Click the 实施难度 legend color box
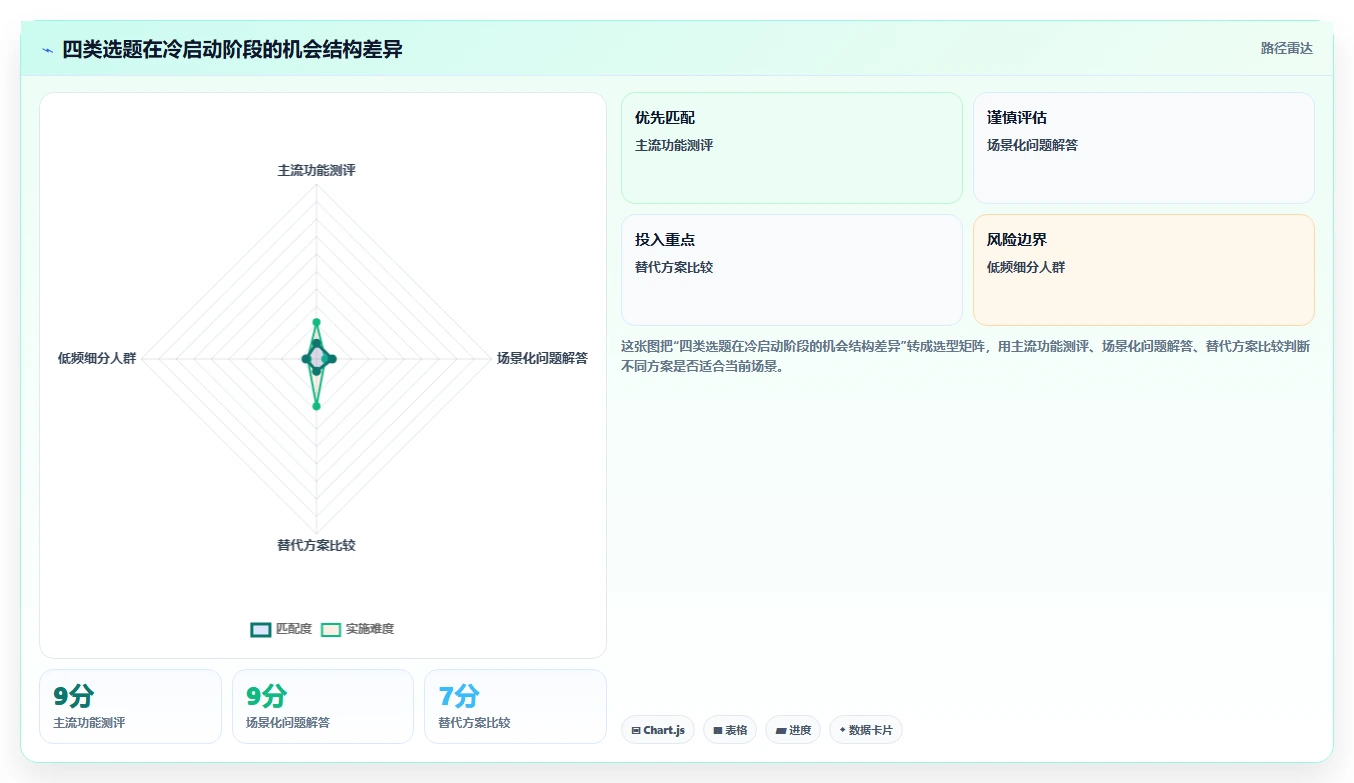Viewport: 1354px width, 783px height. click(331, 629)
